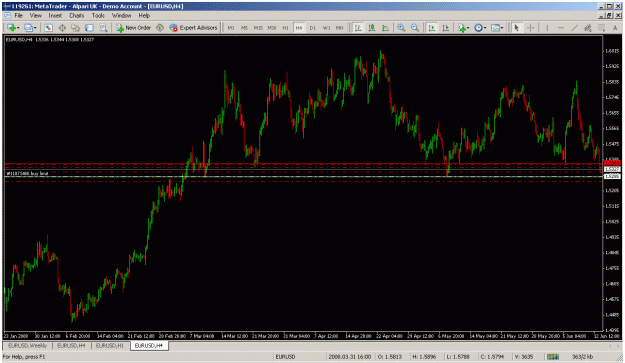Click the C: 1.5794 status value
Viewport: 625px width, 363px height.
[x=492, y=357]
